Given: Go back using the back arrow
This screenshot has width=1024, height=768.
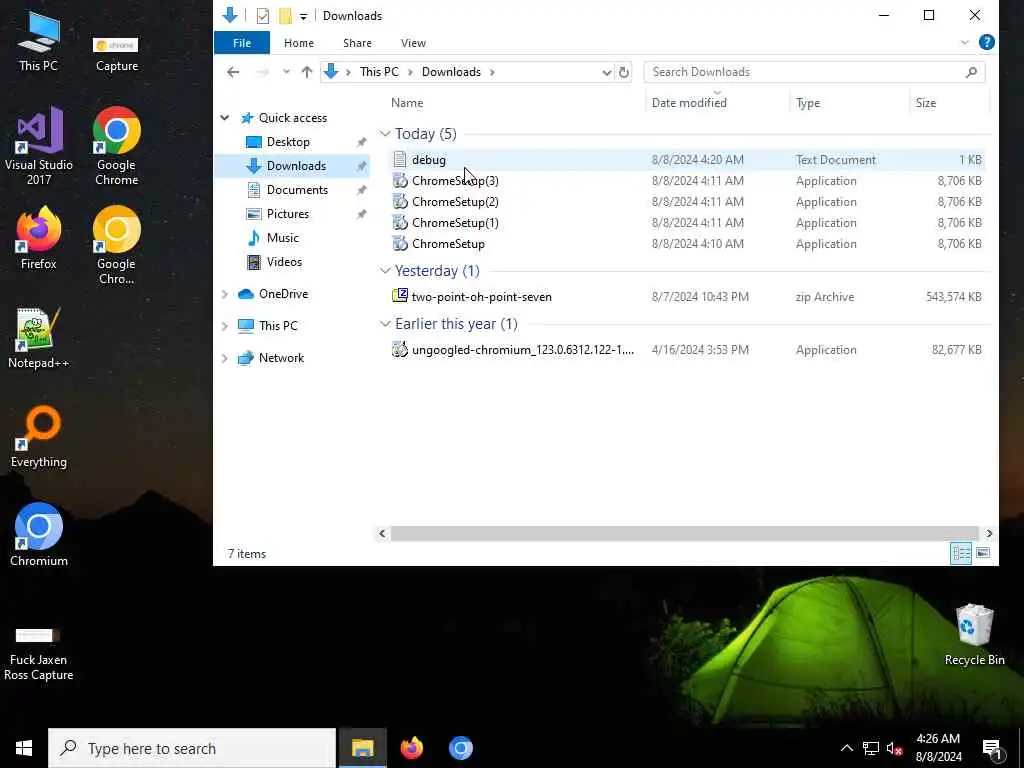Looking at the screenshot, I should tap(233, 72).
